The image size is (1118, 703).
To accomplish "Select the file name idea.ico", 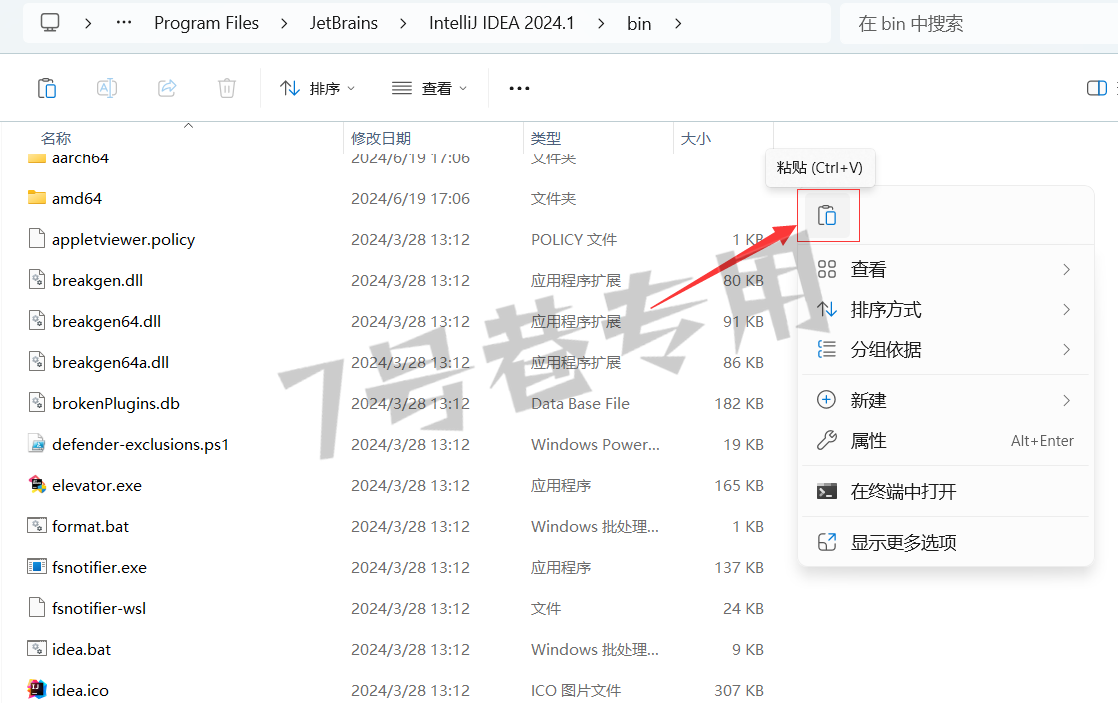I will tap(81, 690).
